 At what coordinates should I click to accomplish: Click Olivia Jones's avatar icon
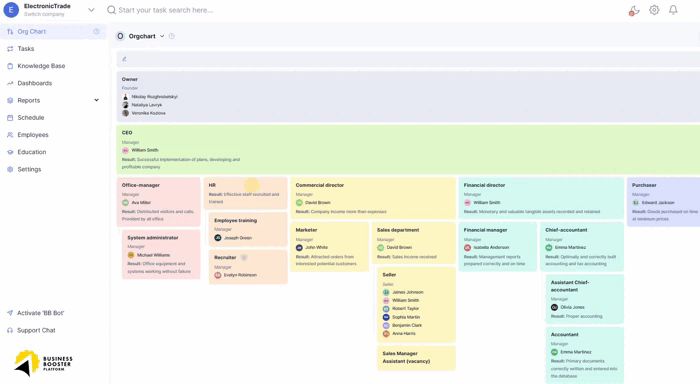click(554, 307)
